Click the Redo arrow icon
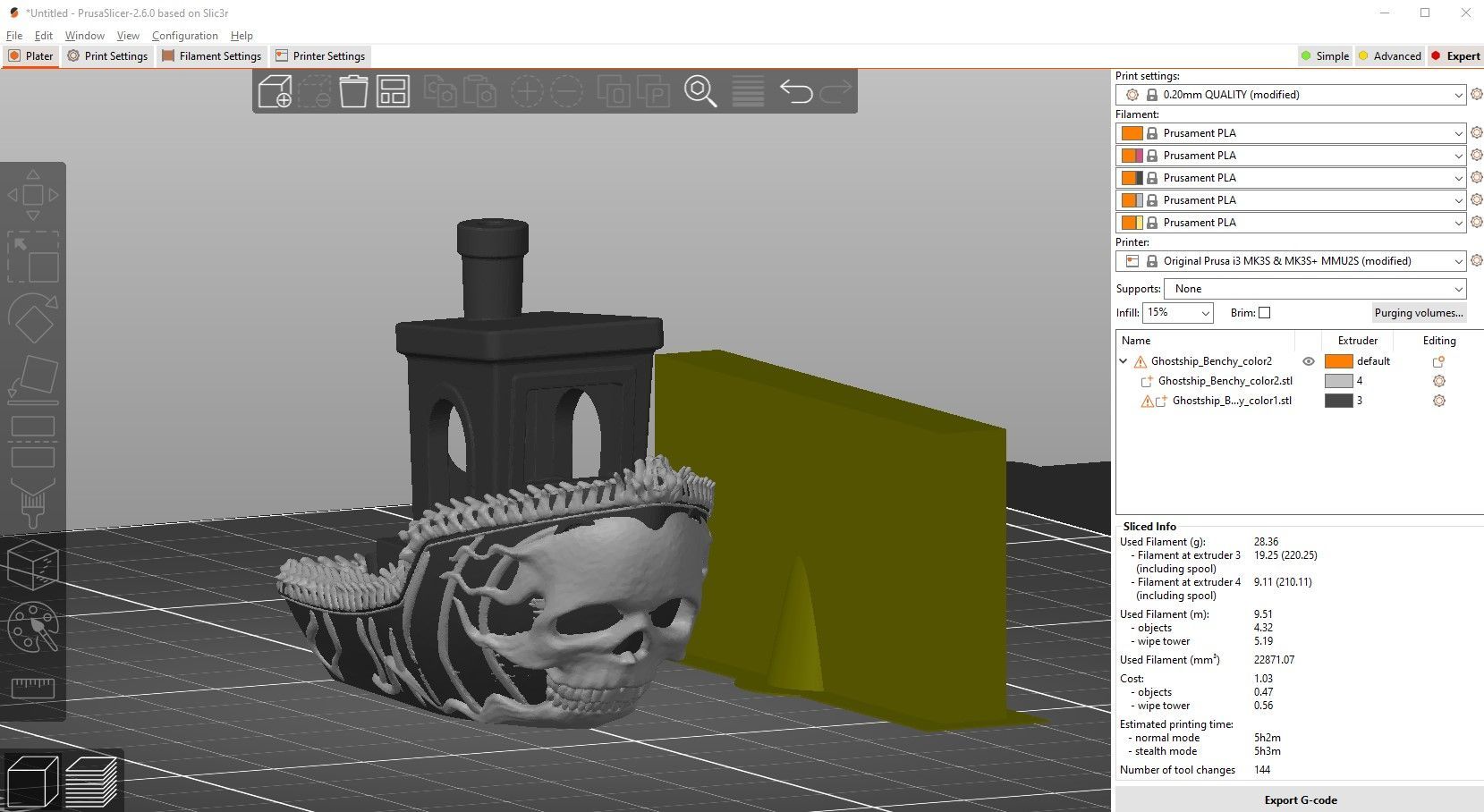Viewport: 1484px width, 812px height. point(835,91)
